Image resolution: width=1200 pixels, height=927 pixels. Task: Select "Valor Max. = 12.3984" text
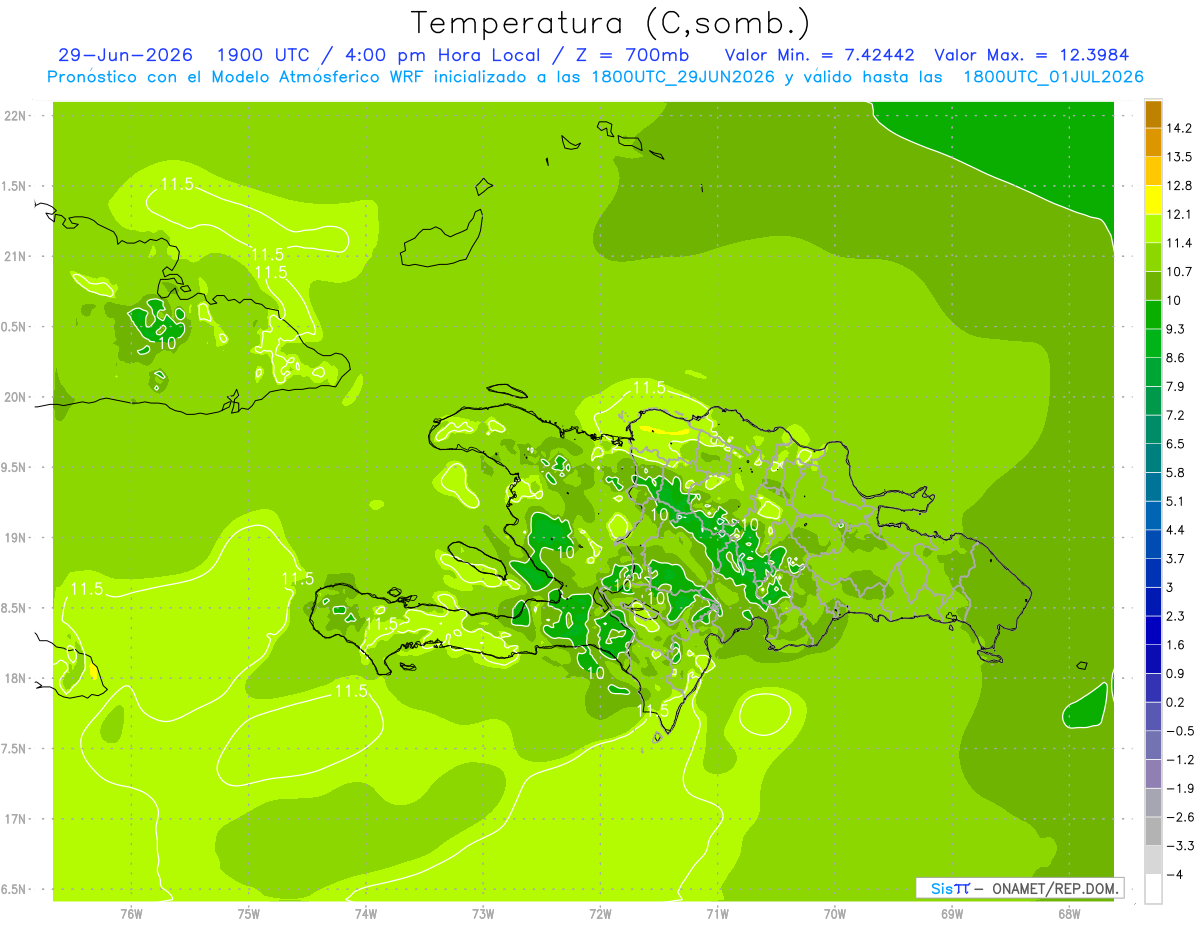click(x=1032, y=55)
